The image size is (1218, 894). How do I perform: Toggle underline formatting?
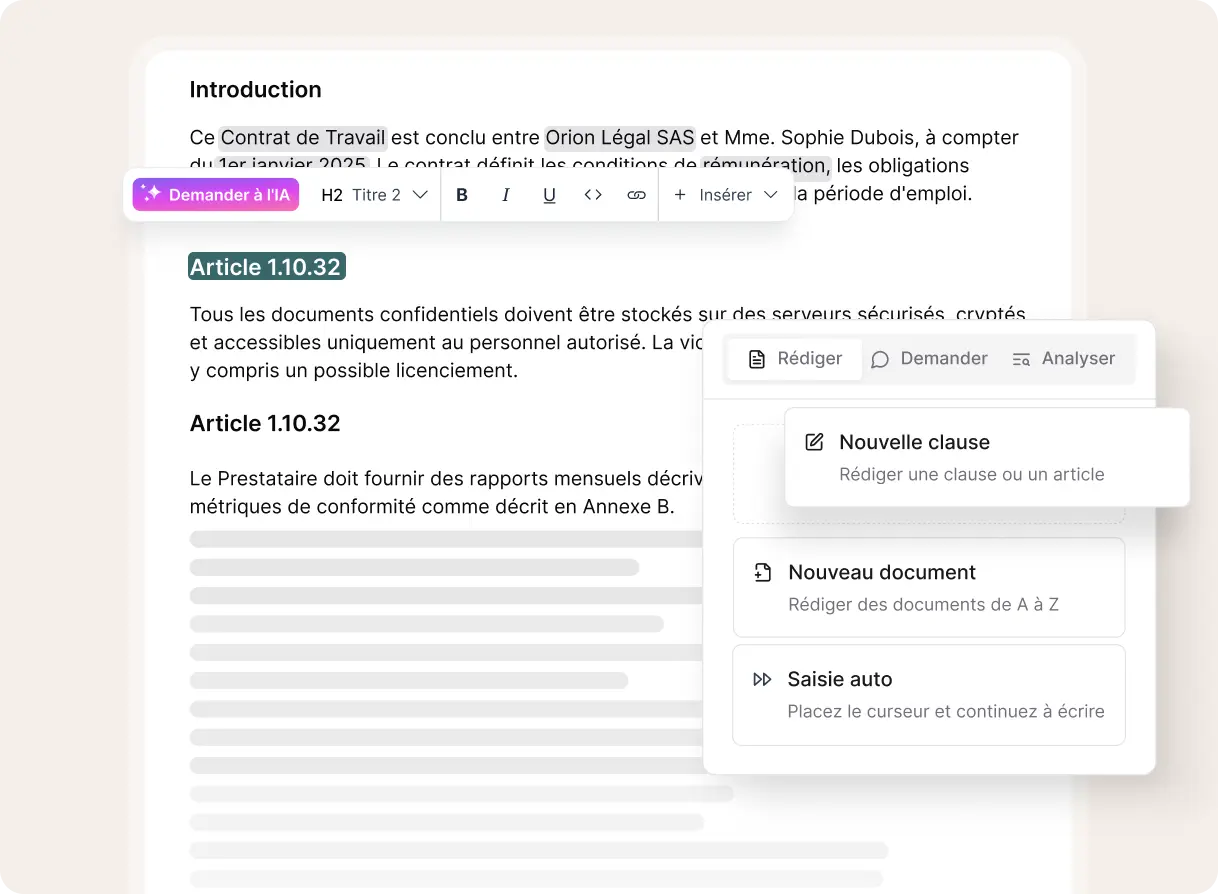[549, 195]
